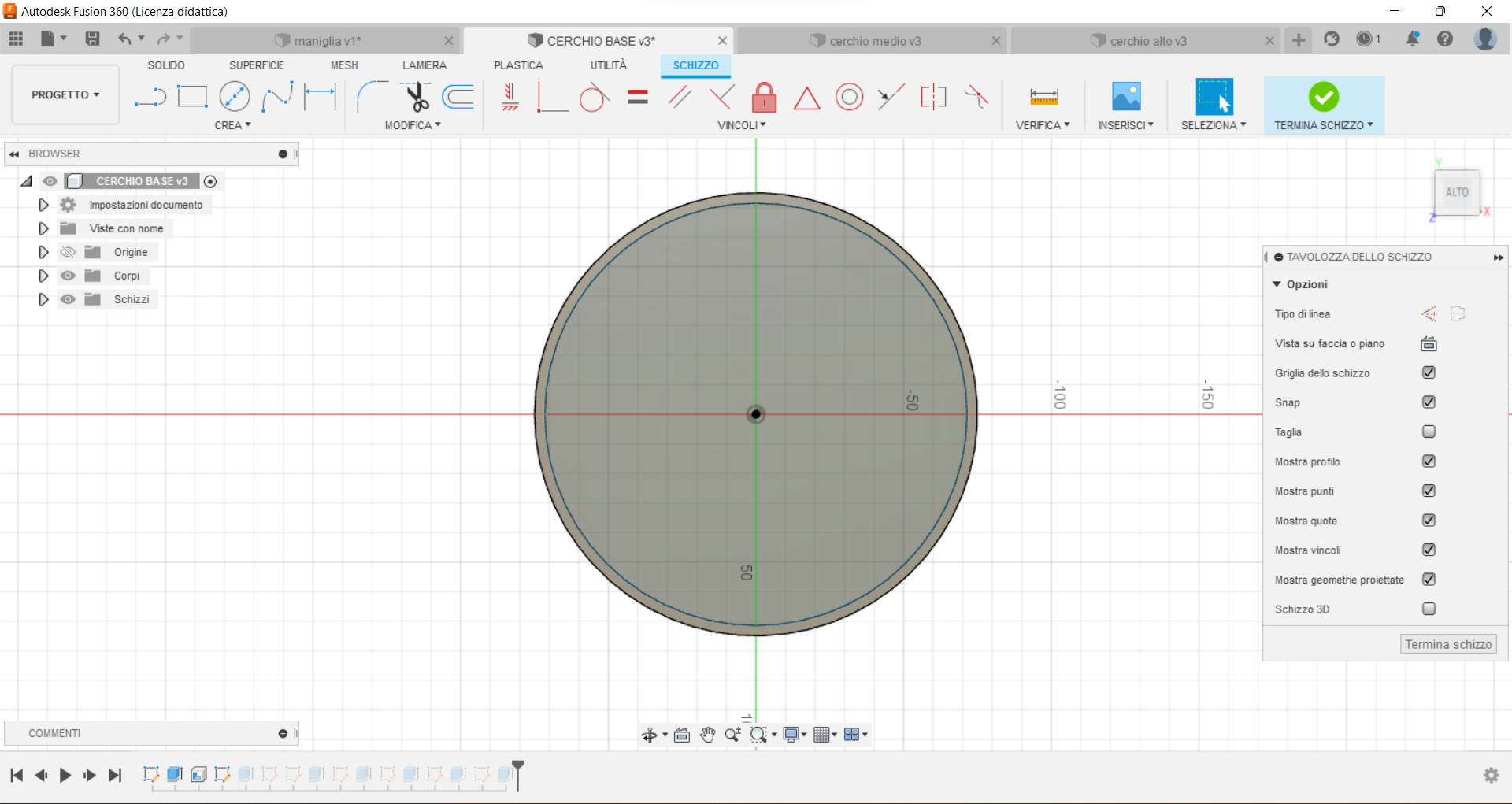Open the SELEZIONA dropdown
The width and height of the screenshot is (1512, 804).
tap(1214, 124)
